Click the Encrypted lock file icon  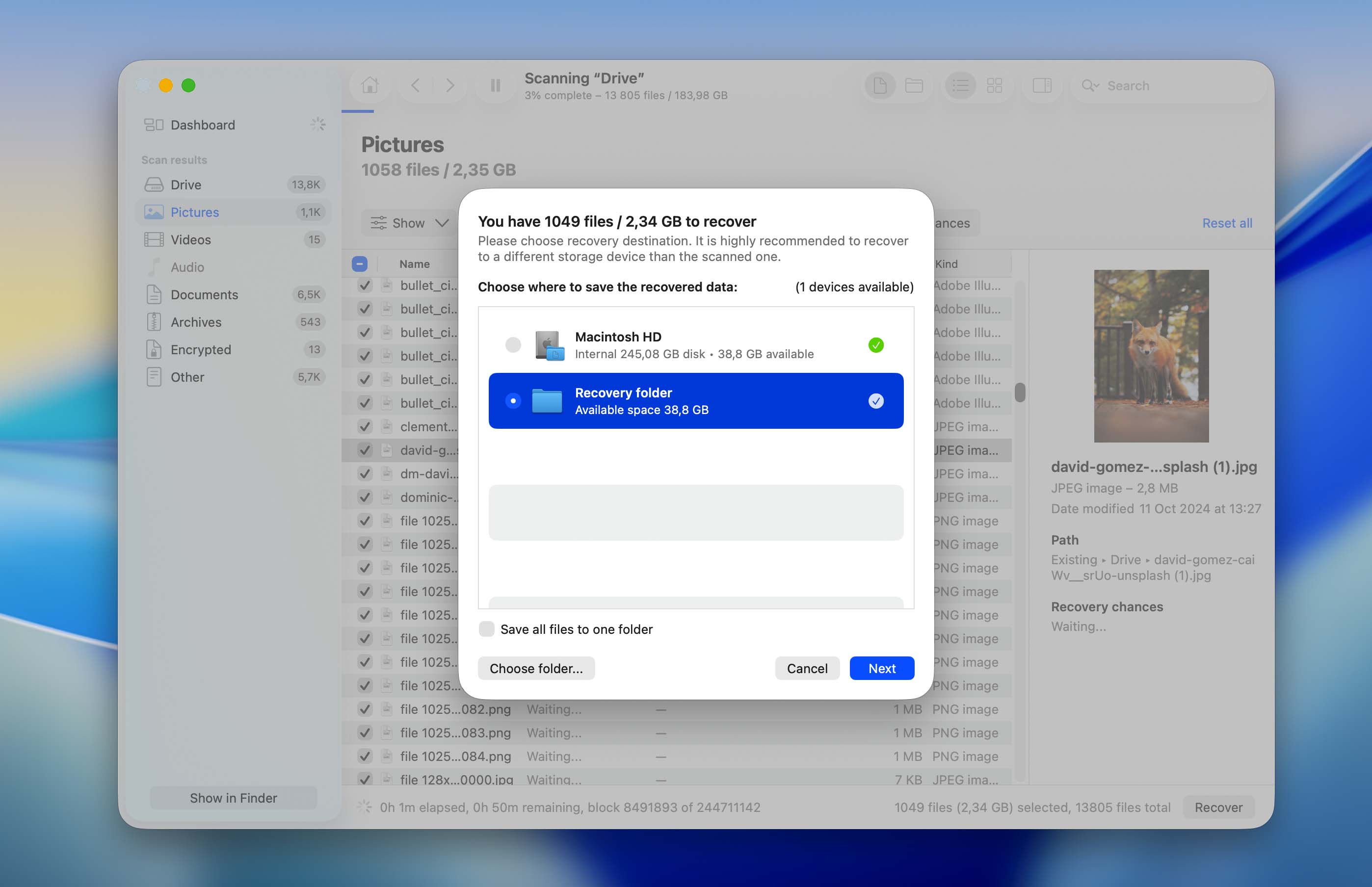coord(154,350)
